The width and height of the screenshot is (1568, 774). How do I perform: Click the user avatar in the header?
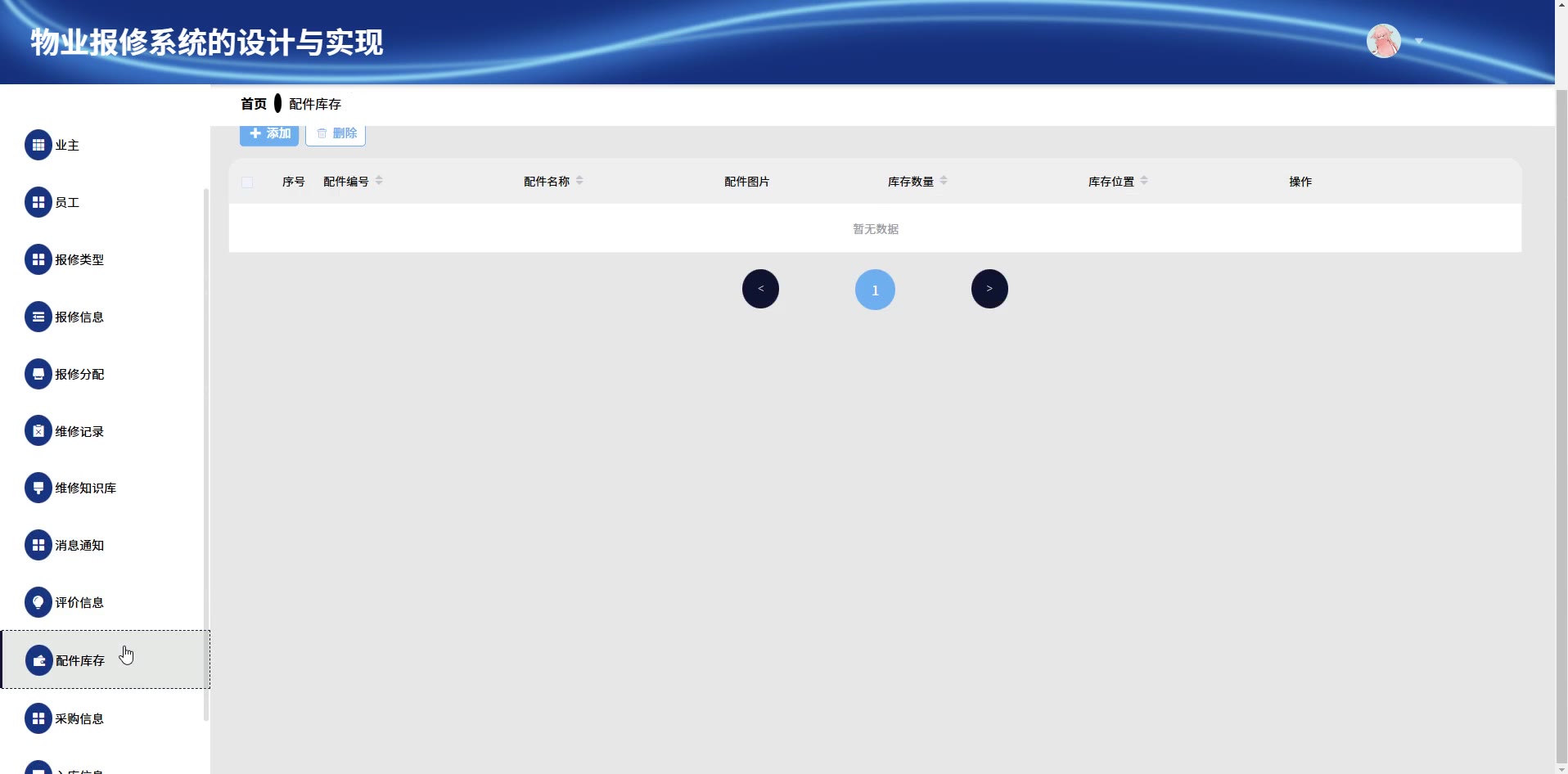pyautogui.click(x=1384, y=41)
